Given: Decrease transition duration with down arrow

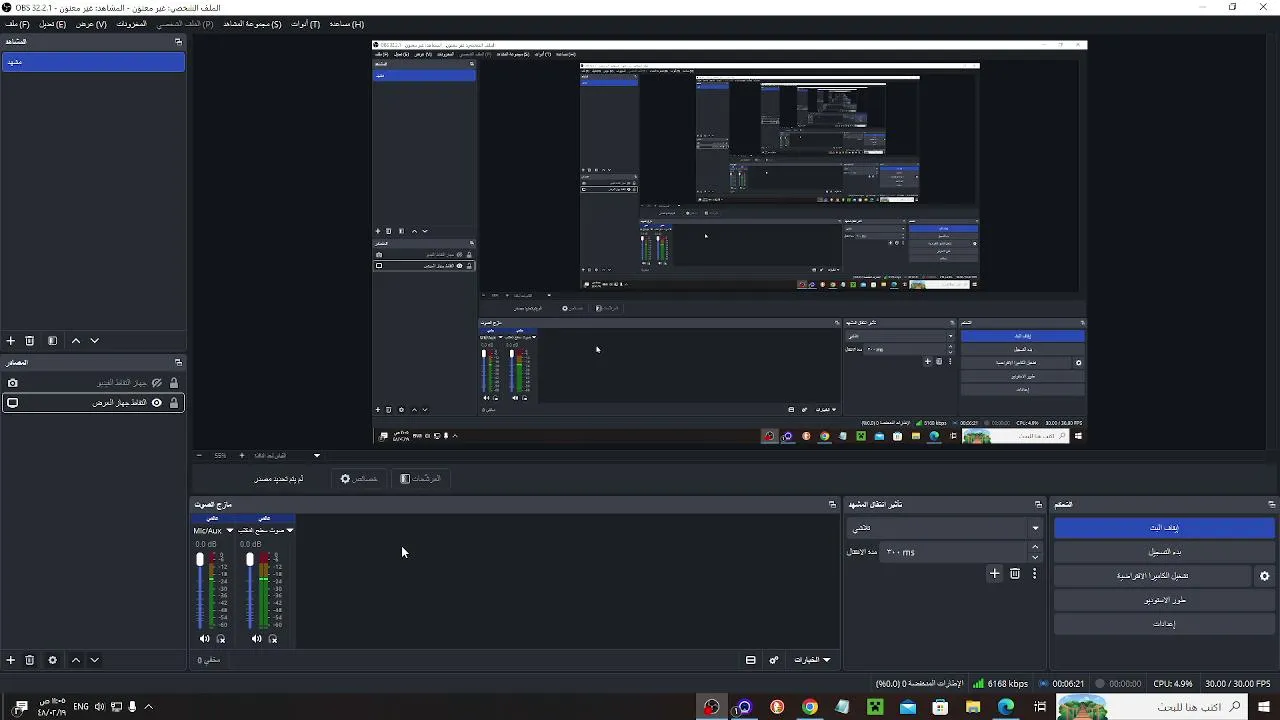Looking at the screenshot, I should point(1035,557).
